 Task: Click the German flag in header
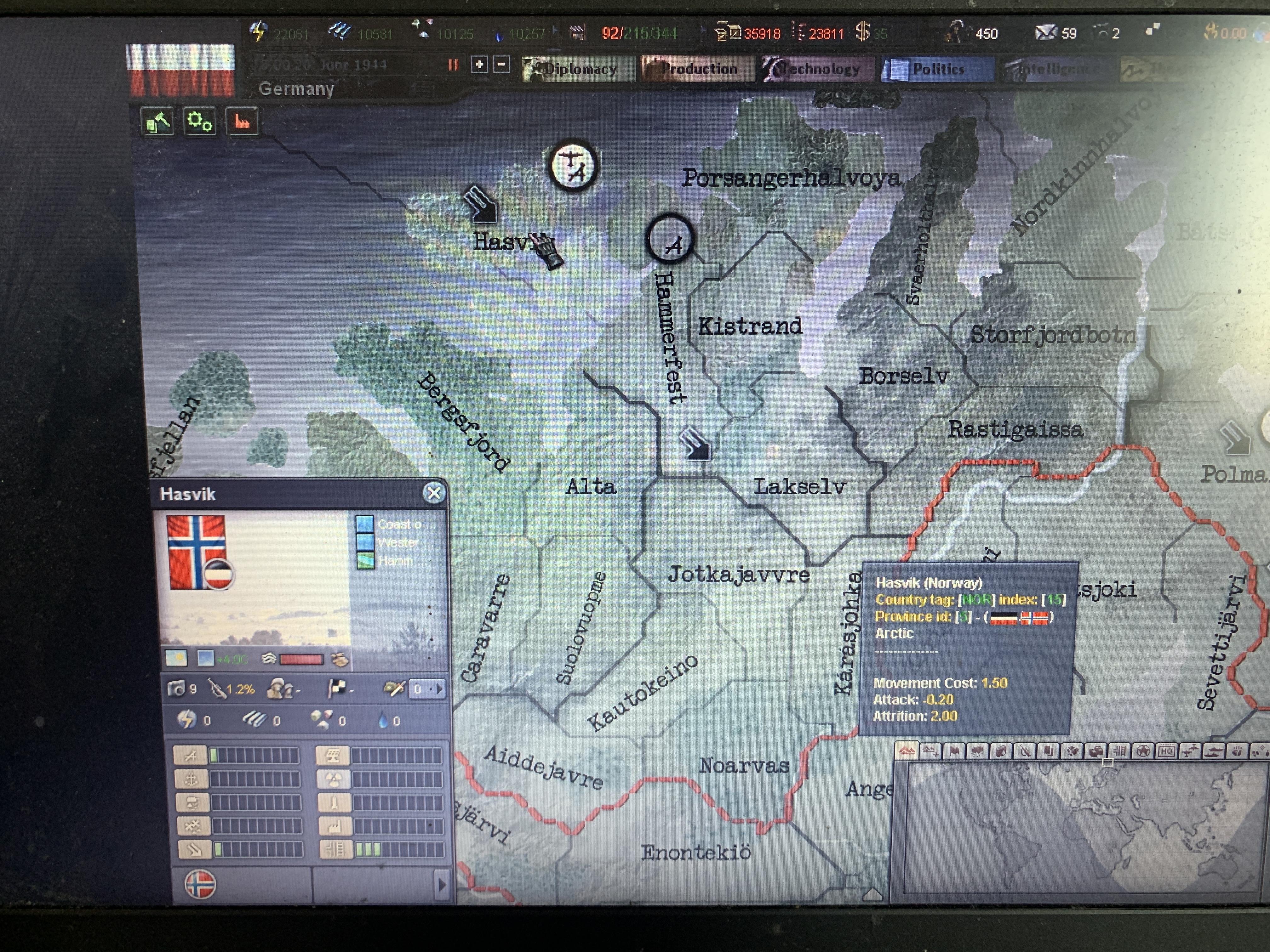(x=180, y=70)
